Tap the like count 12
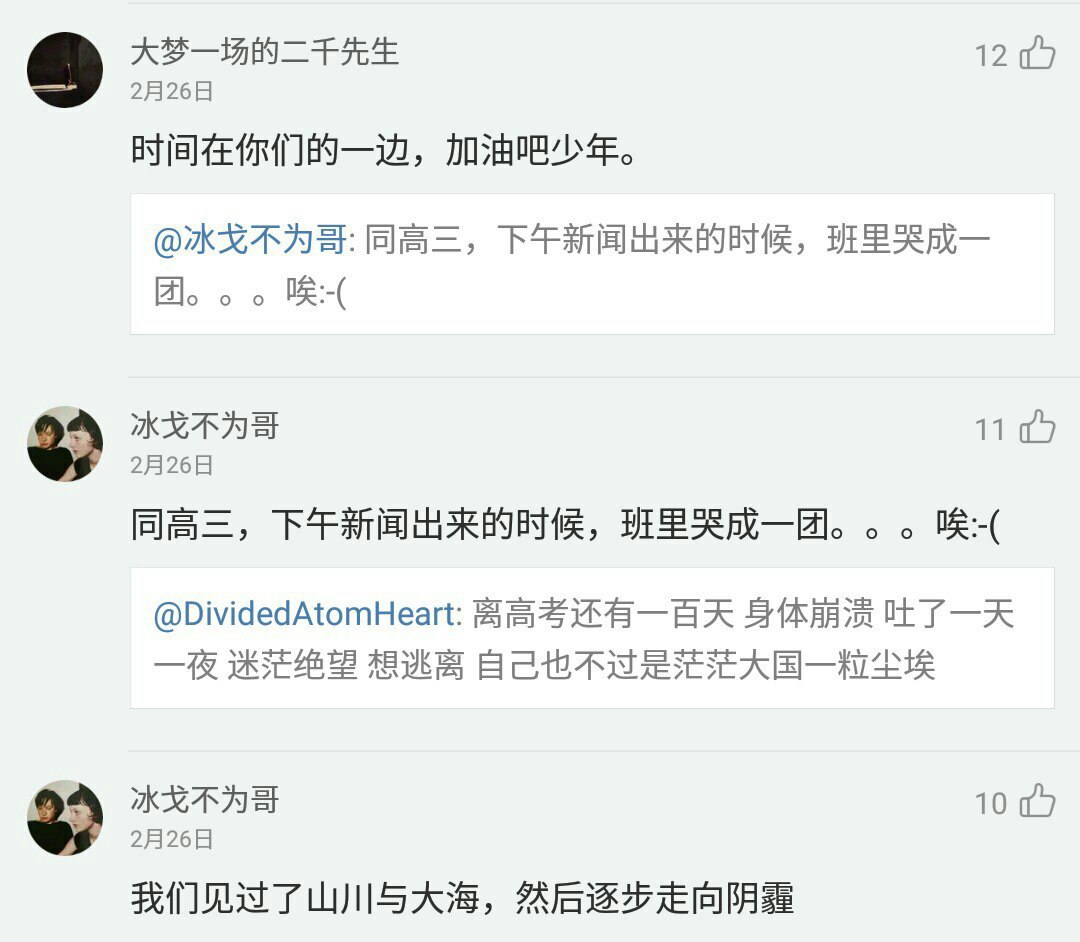The height and width of the screenshot is (942, 1080). click(x=991, y=55)
